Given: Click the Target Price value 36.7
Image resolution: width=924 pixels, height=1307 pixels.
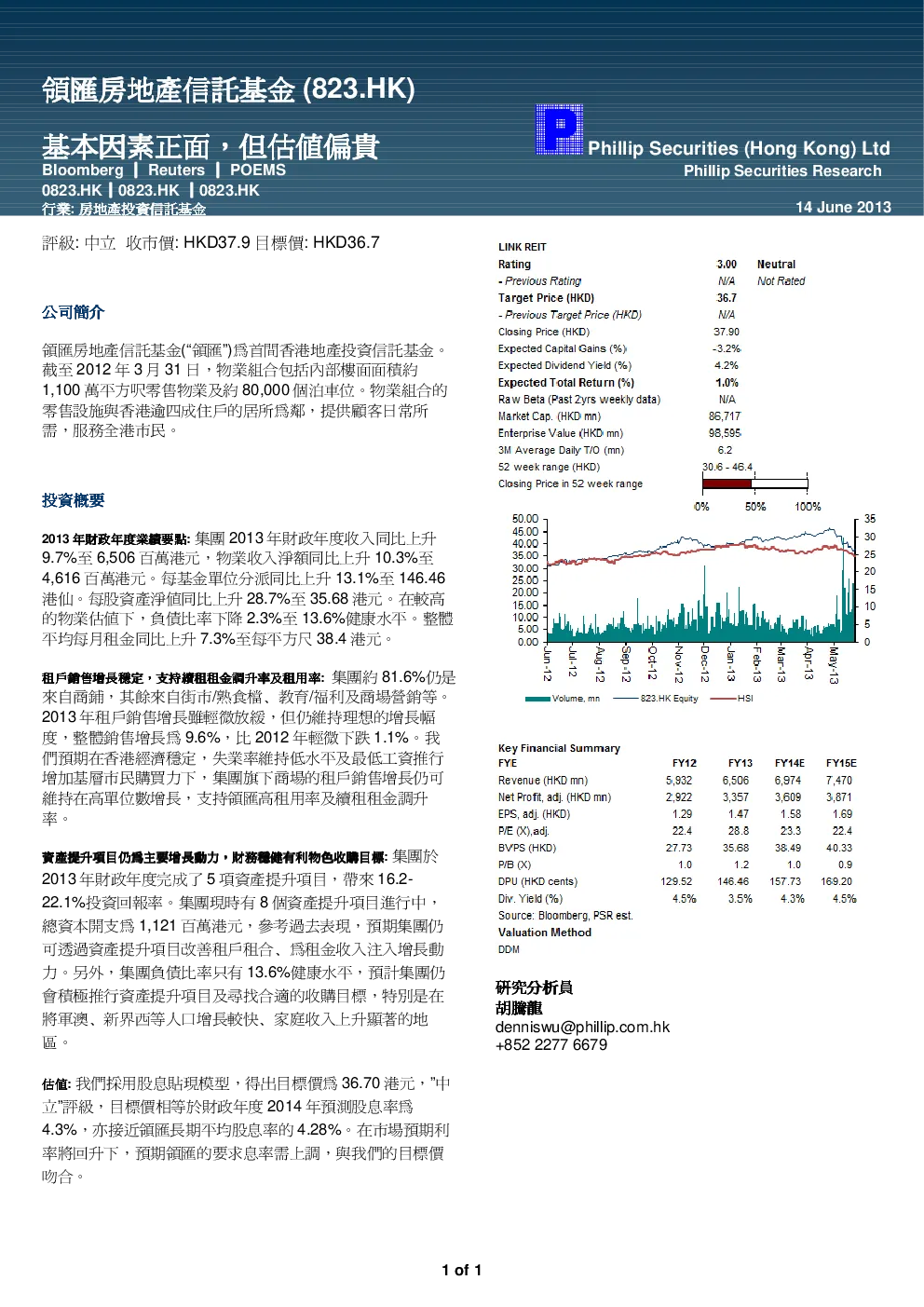Looking at the screenshot, I should tap(727, 298).
